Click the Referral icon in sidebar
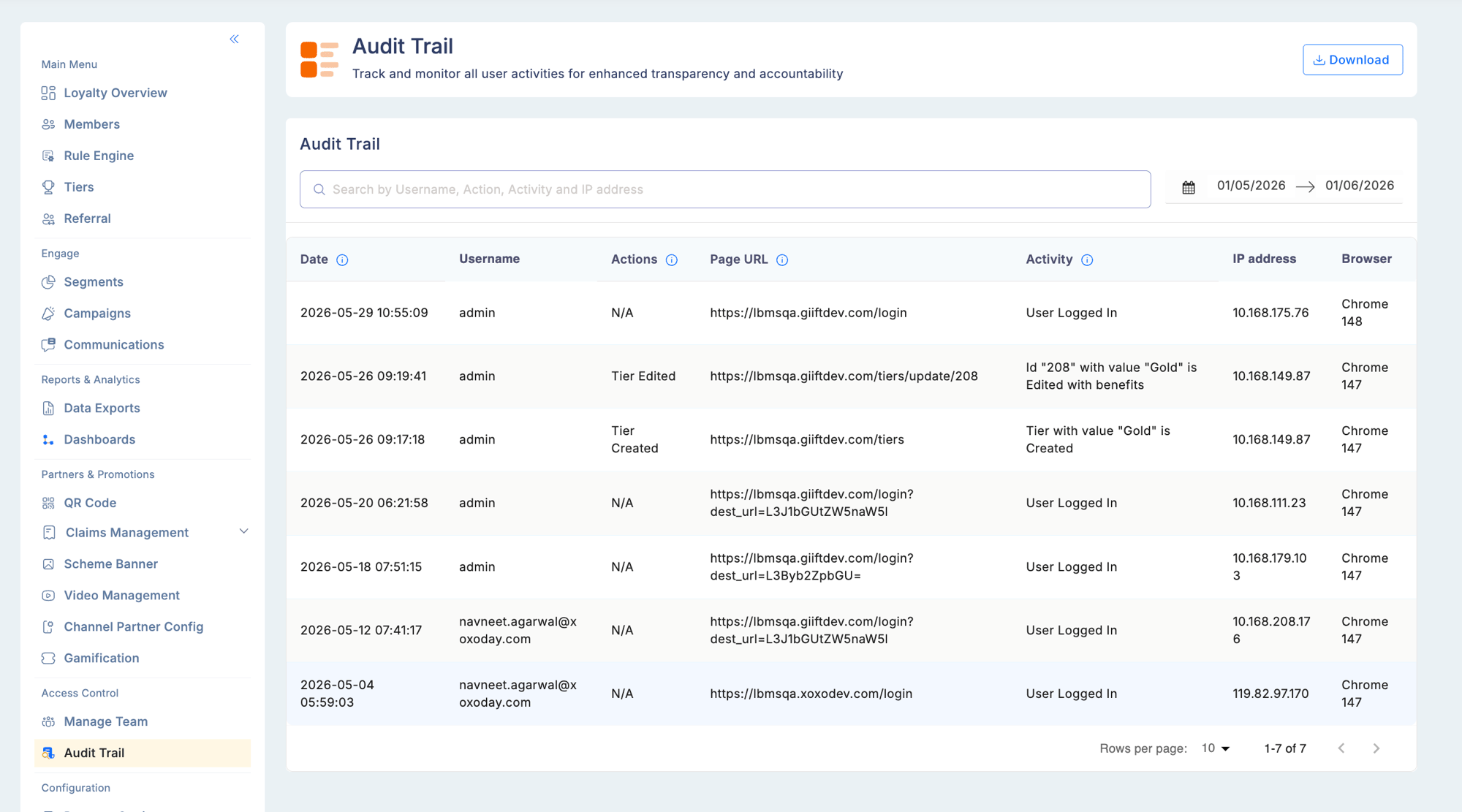This screenshot has width=1462, height=812. pos(48,219)
